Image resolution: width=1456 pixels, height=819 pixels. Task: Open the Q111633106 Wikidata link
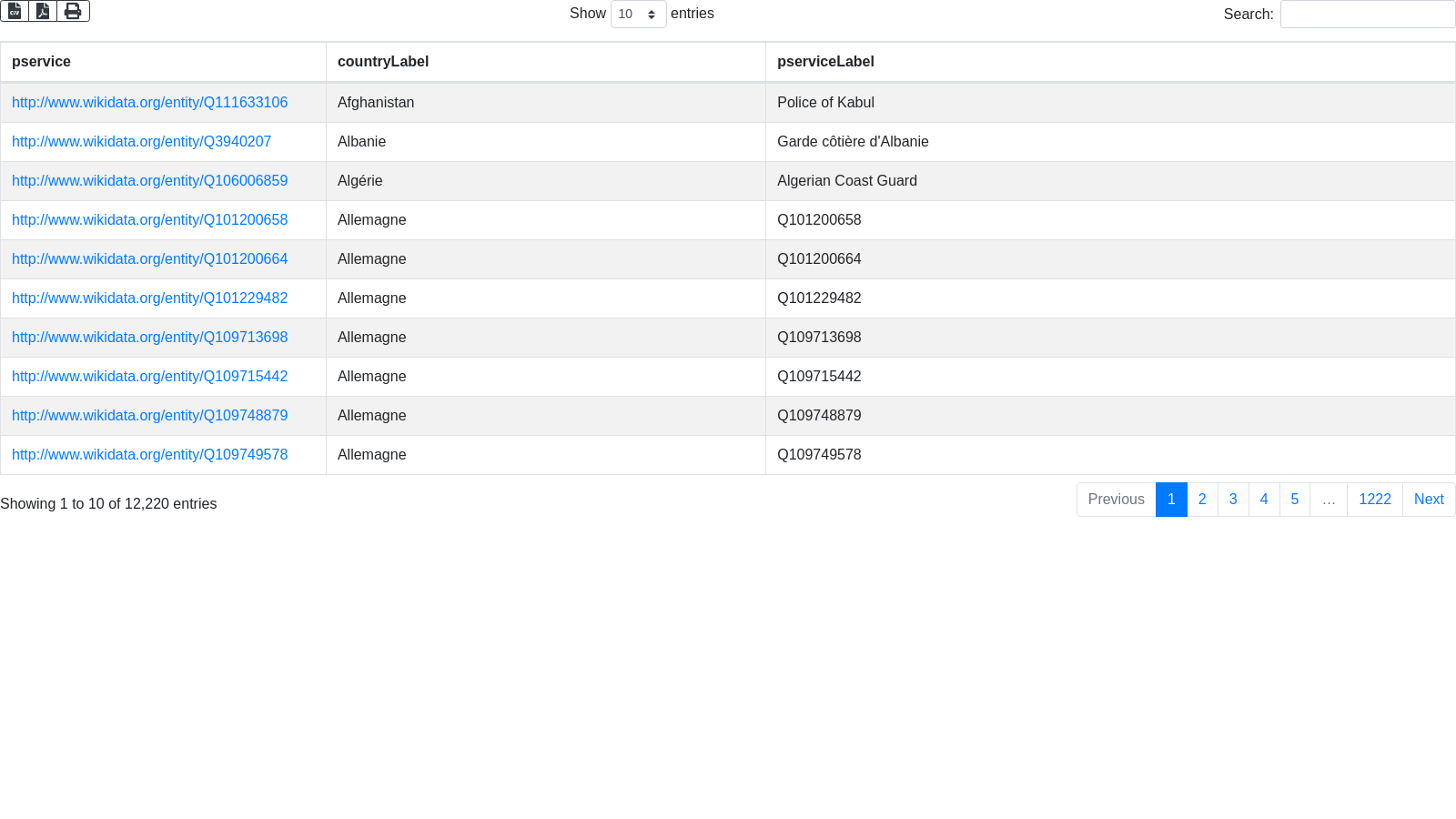click(149, 103)
